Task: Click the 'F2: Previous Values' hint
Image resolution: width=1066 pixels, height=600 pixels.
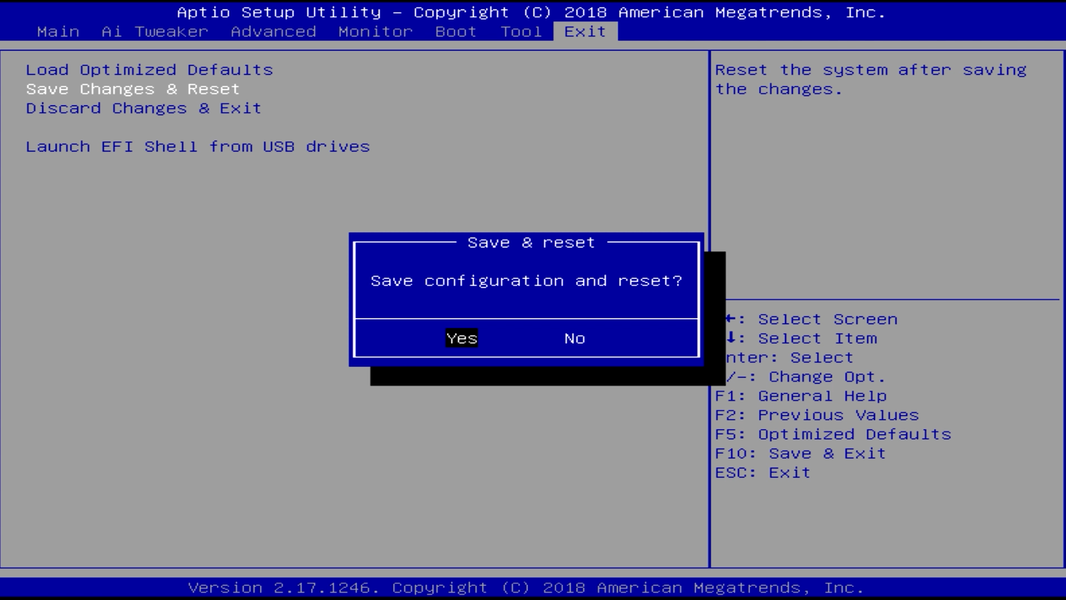Action: [817, 415]
